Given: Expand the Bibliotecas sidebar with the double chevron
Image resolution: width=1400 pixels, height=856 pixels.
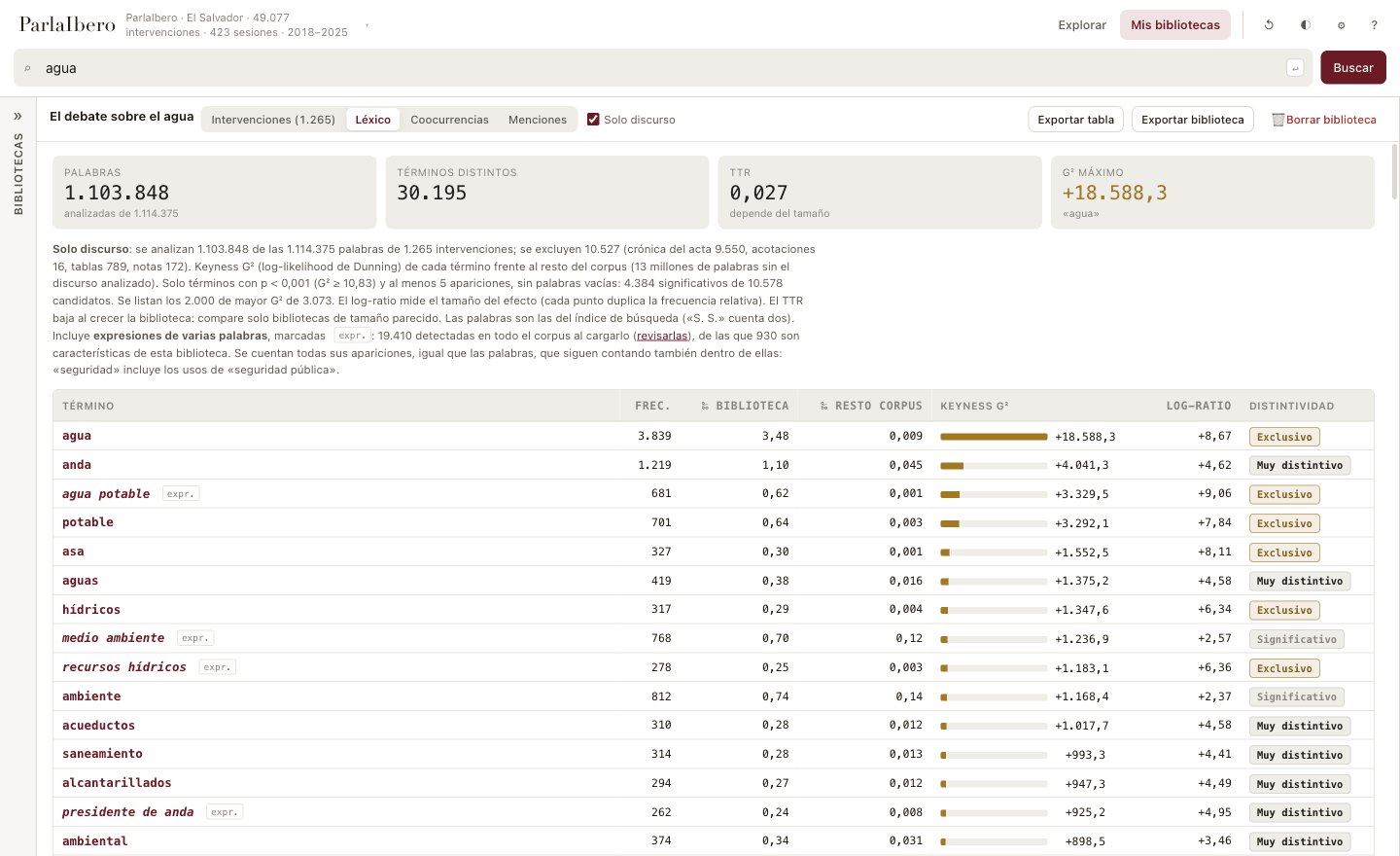Looking at the screenshot, I should (x=17, y=116).
